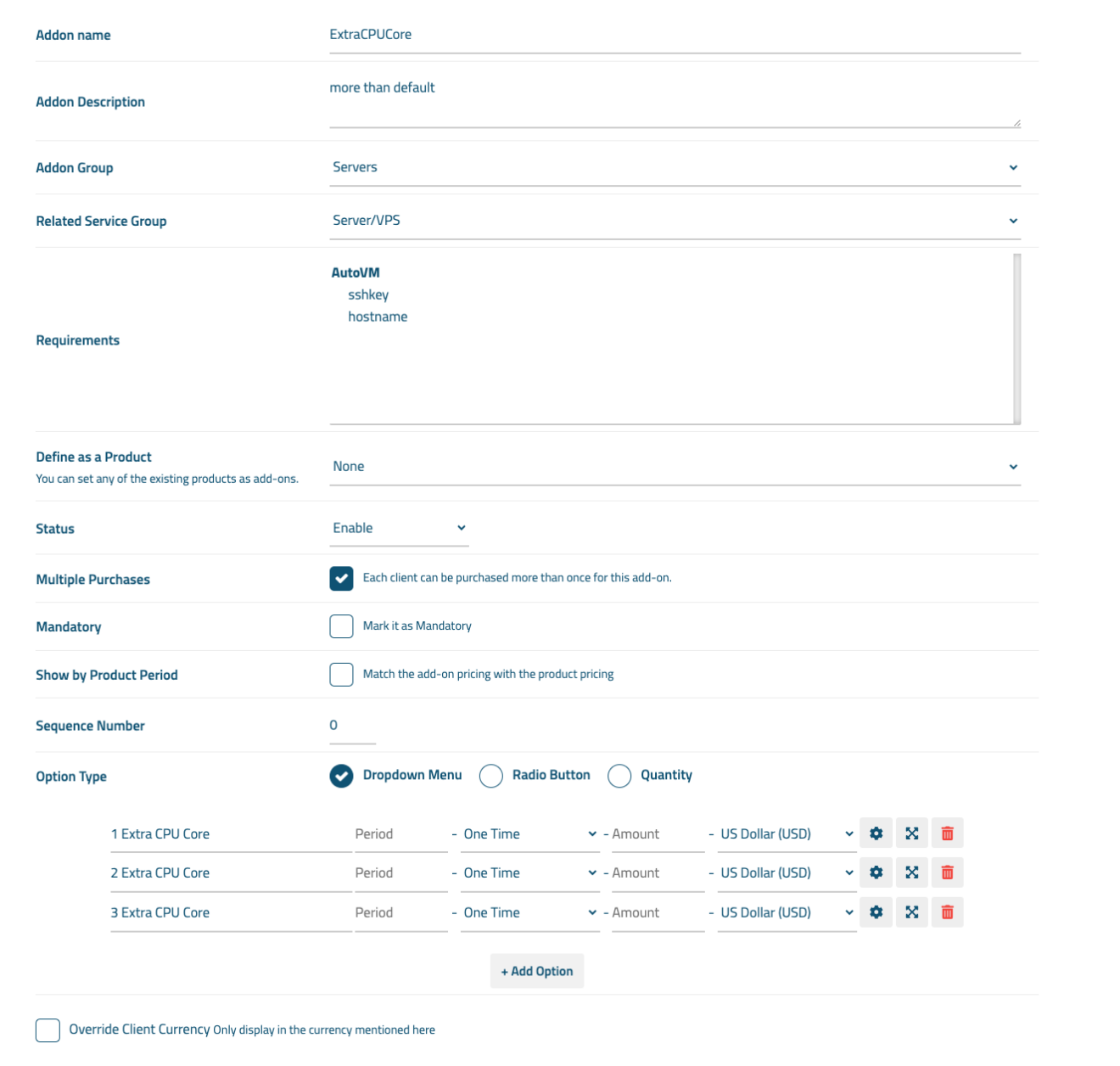This screenshot has height=1066, width=1120.
Task: Tick Override Client Currency checkbox
Action: (x=48, y=1030)
